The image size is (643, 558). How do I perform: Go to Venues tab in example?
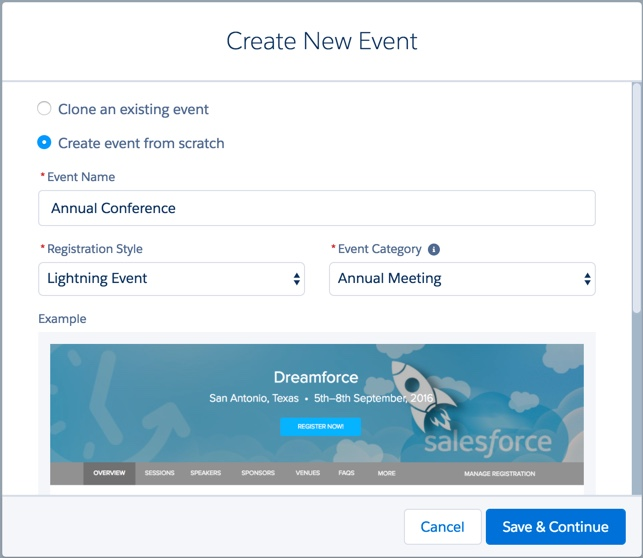307,473
